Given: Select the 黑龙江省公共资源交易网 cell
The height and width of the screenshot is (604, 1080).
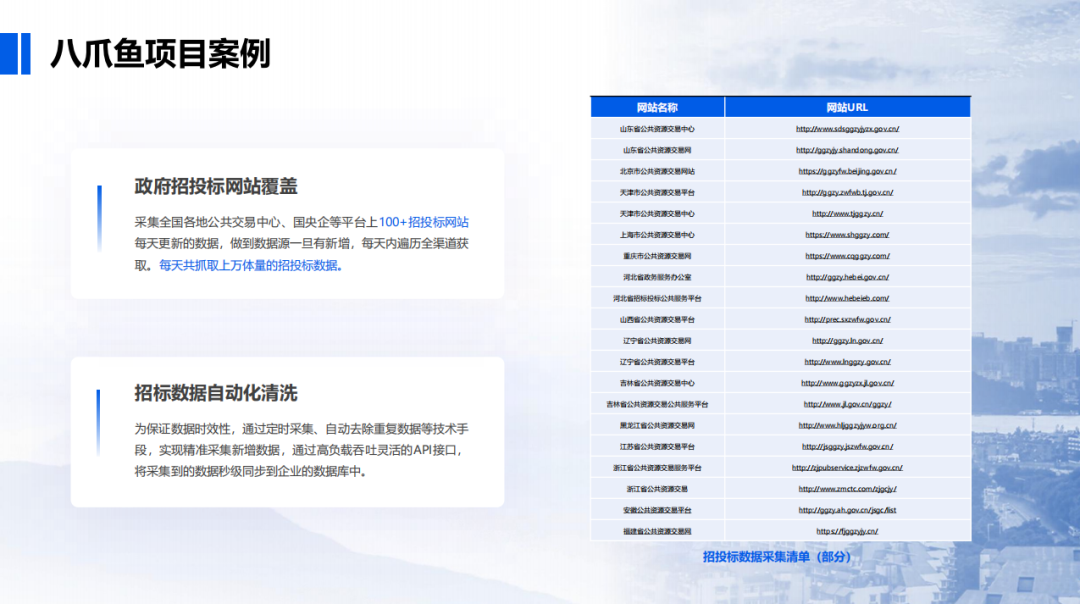Looking at the screenshot, I should (x=657, y=426).
